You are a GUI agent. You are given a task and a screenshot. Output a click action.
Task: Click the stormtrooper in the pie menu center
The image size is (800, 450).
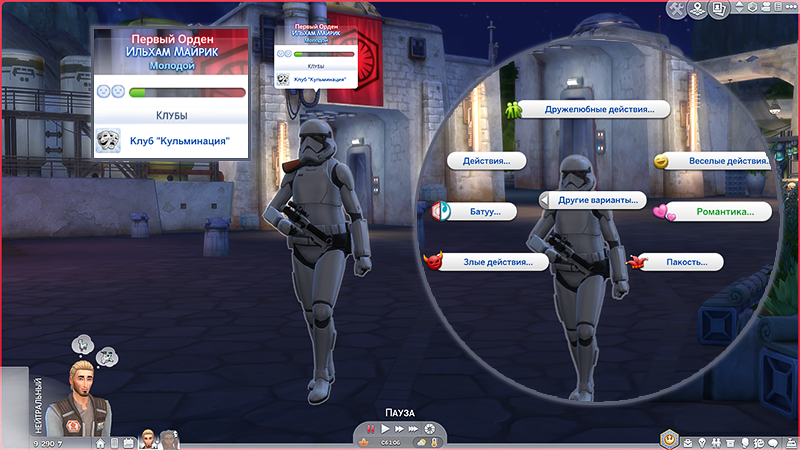578,278
